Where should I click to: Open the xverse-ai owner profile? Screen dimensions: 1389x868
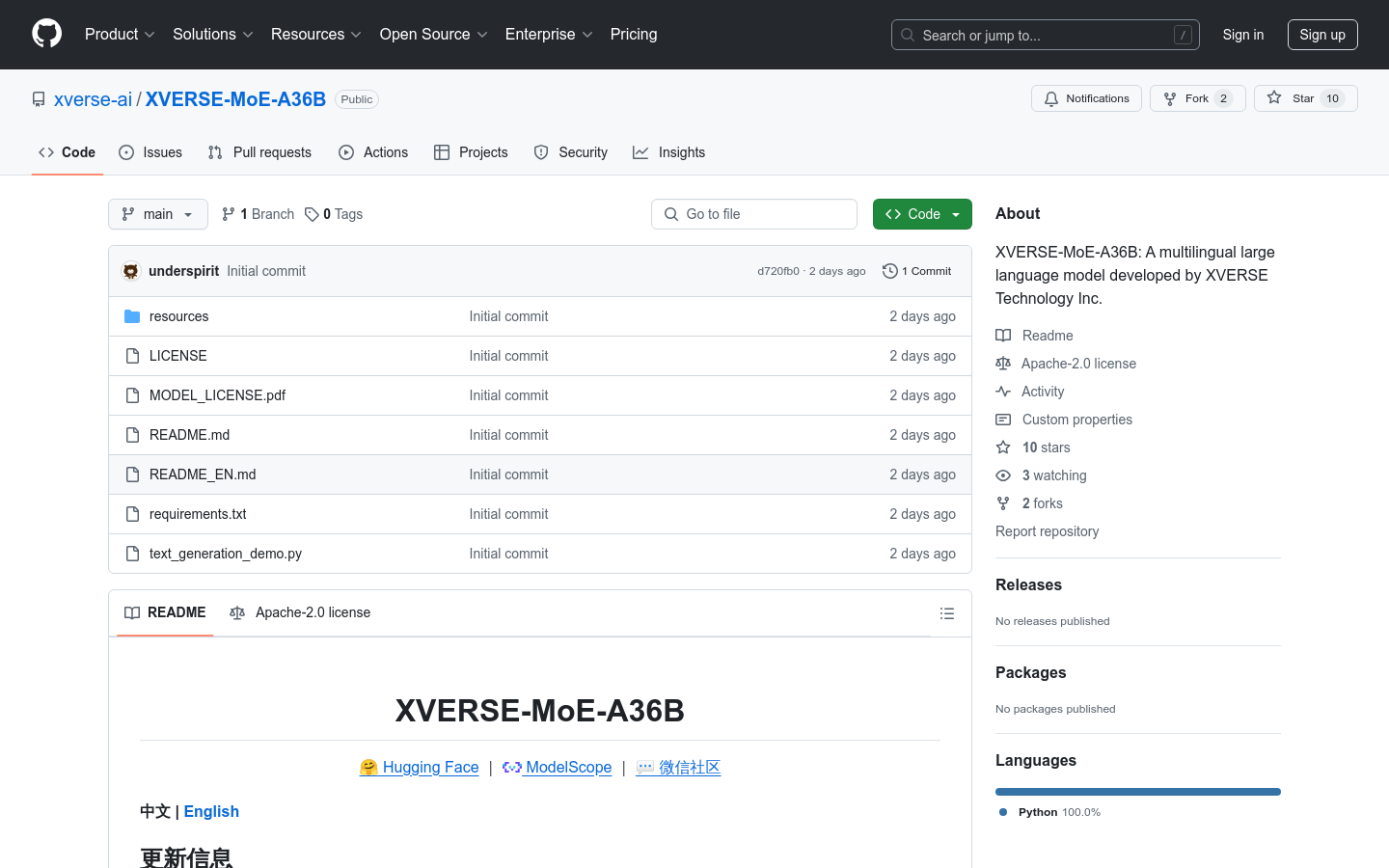pos(93,99)
